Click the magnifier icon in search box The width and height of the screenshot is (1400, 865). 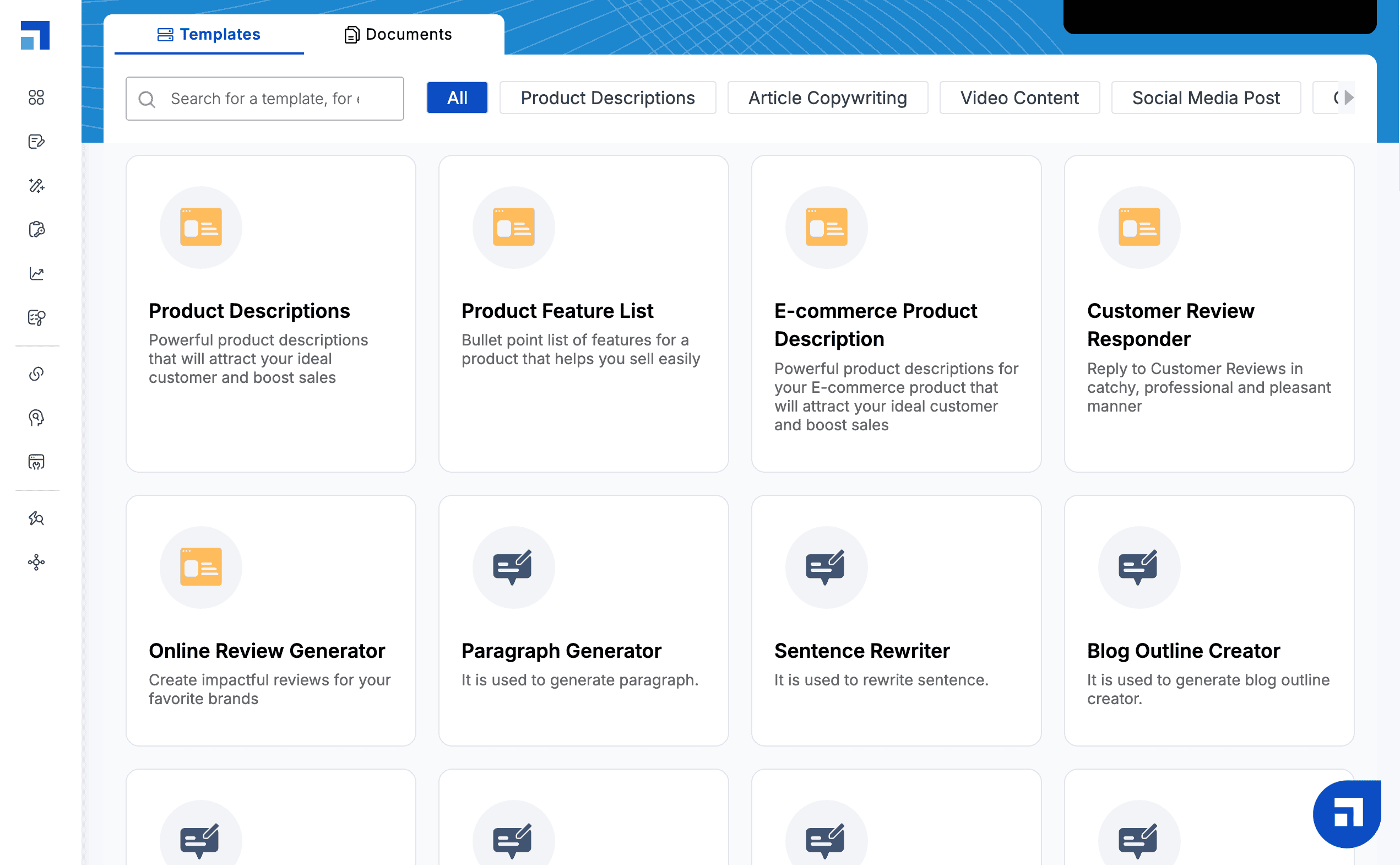coord(147,99)
